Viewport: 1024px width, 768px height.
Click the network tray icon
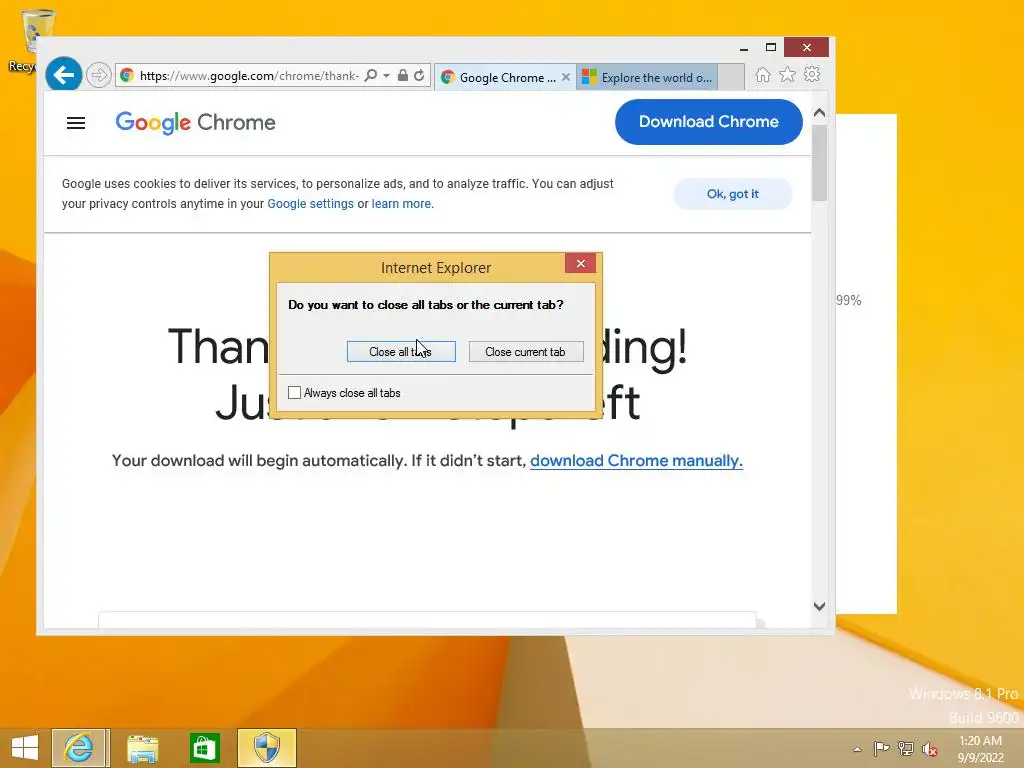click(906, 748)
